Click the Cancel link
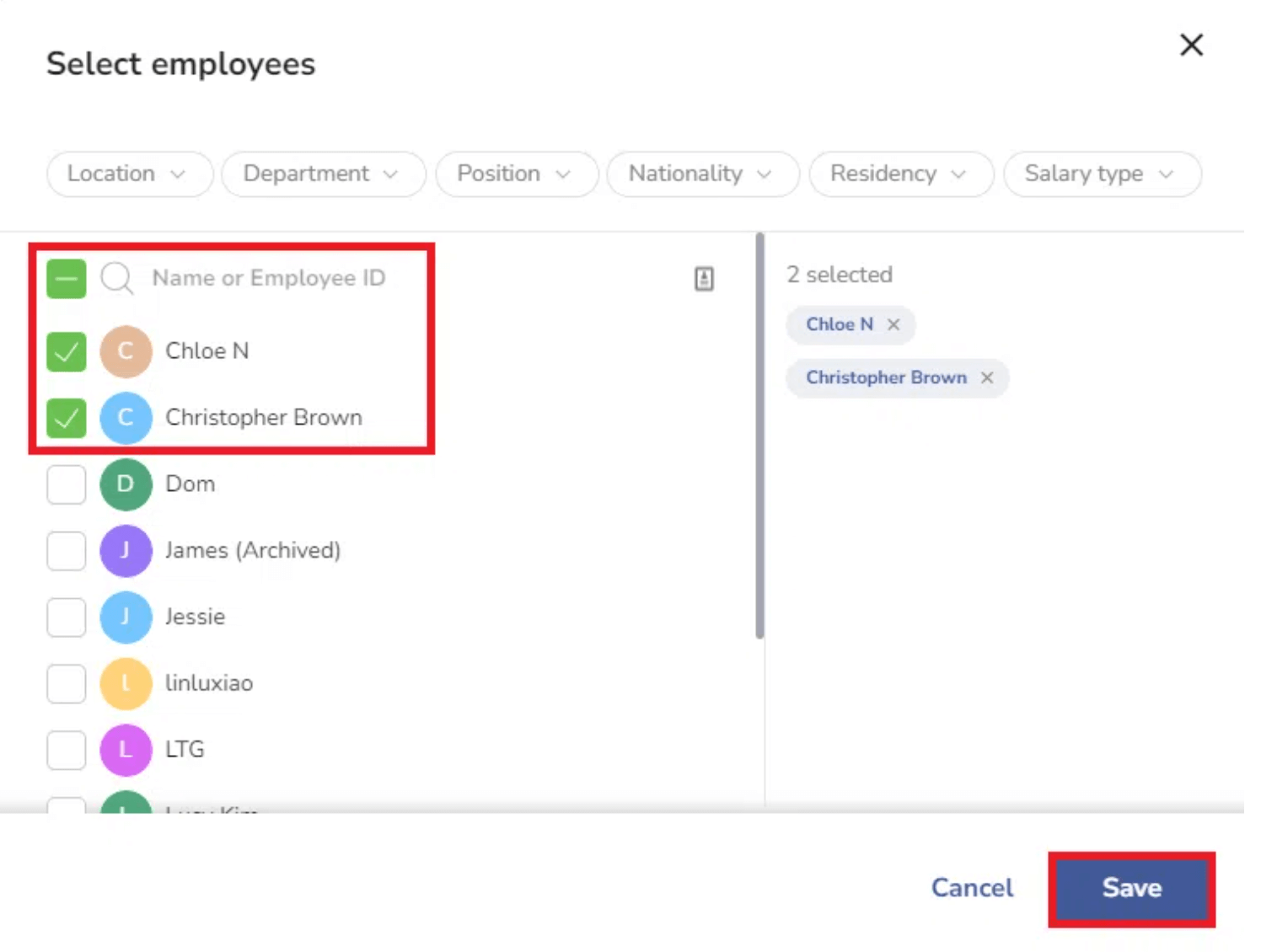The width and height of the screenshot is (1261, 952). pos(972,888)
